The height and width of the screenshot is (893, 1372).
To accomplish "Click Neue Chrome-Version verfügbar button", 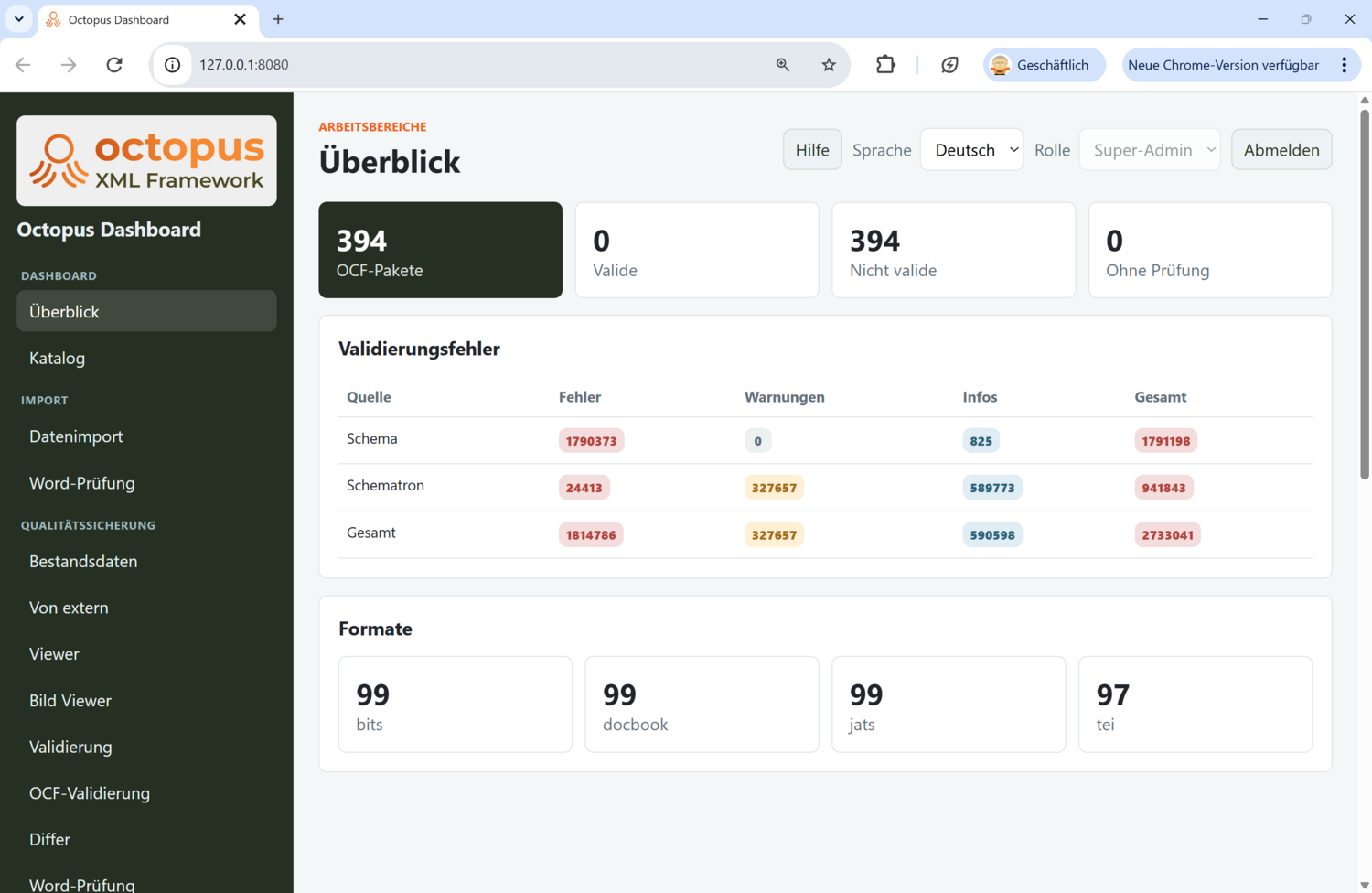I will (1223, 65).
